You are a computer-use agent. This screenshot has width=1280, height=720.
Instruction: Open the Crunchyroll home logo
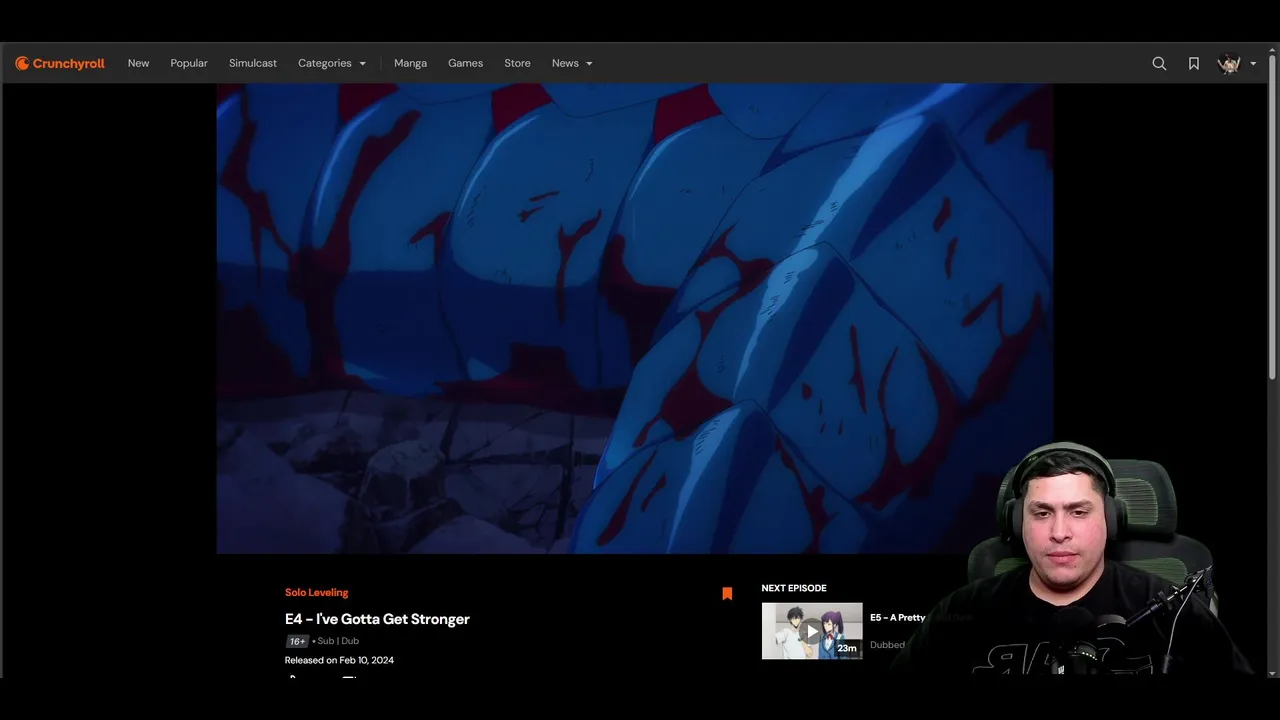pyautogui.click(x=60, y=63)
